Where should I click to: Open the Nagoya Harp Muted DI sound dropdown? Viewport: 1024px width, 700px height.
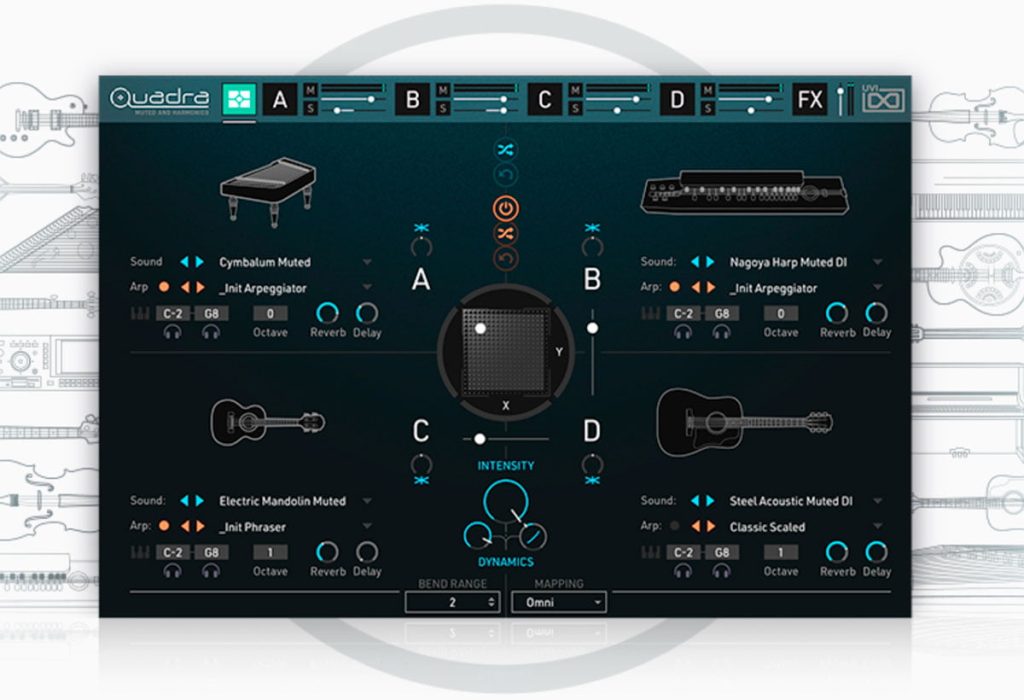[x=878, y=262]
